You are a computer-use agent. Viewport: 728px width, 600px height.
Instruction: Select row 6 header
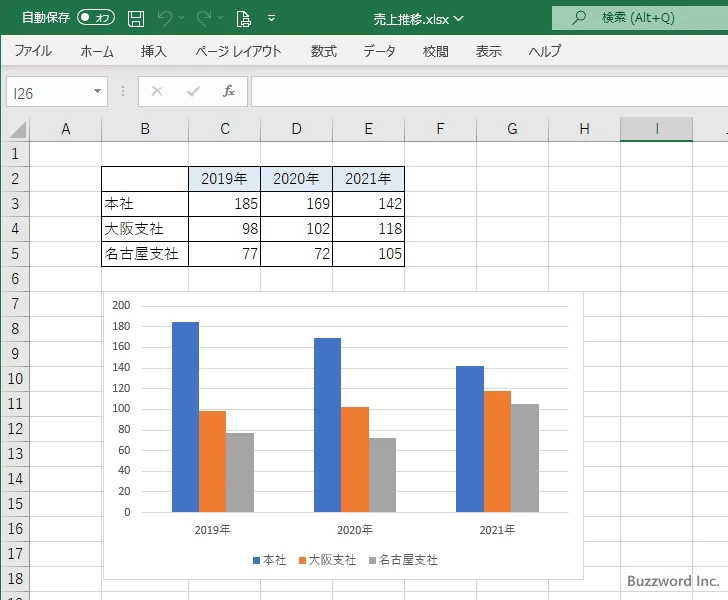coord(15,279)
